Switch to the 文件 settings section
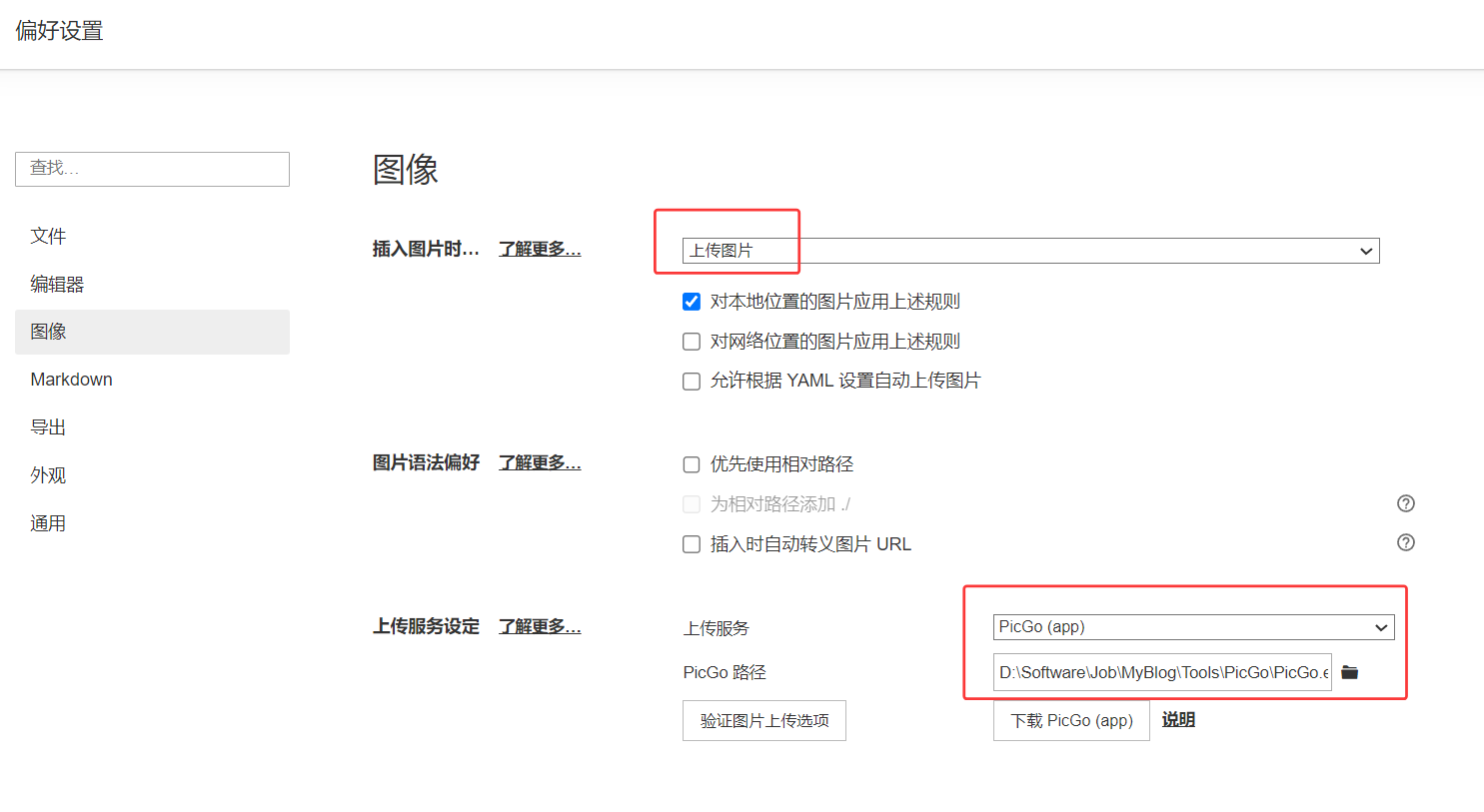This screenshot has height=812, width=1484. point(48,237)
